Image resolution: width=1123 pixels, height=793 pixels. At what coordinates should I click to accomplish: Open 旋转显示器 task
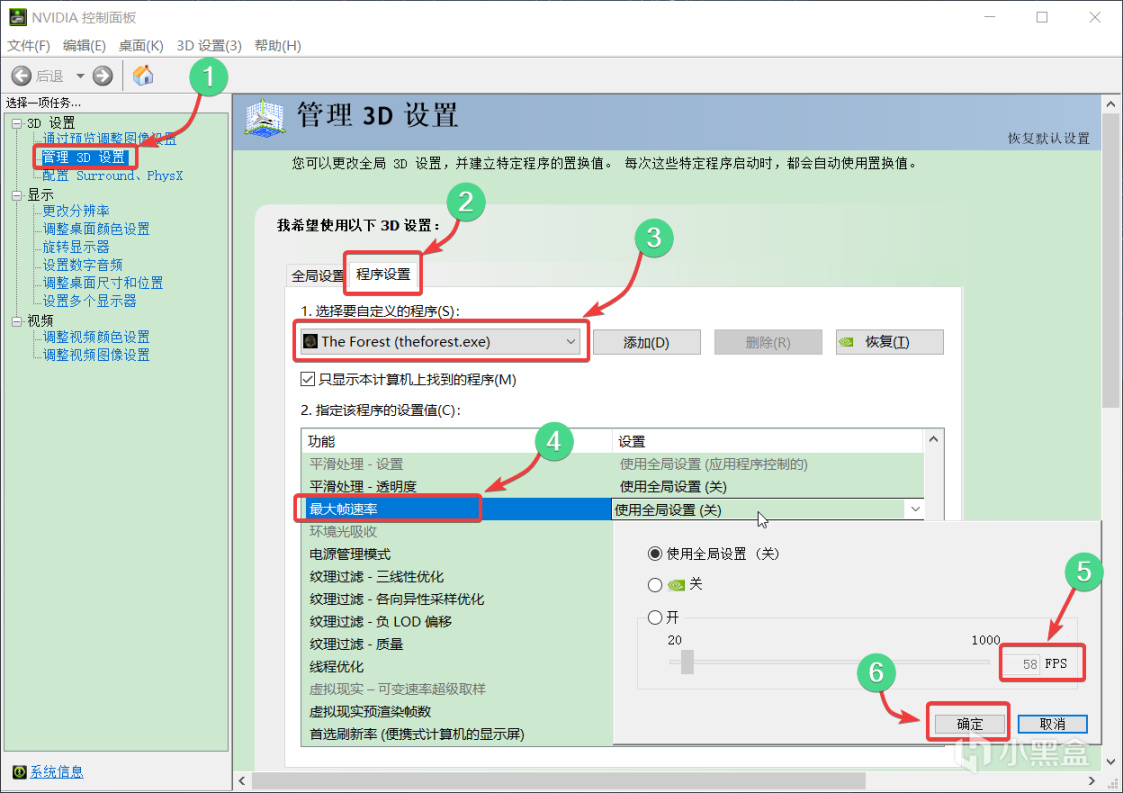[x=76, y=247]
